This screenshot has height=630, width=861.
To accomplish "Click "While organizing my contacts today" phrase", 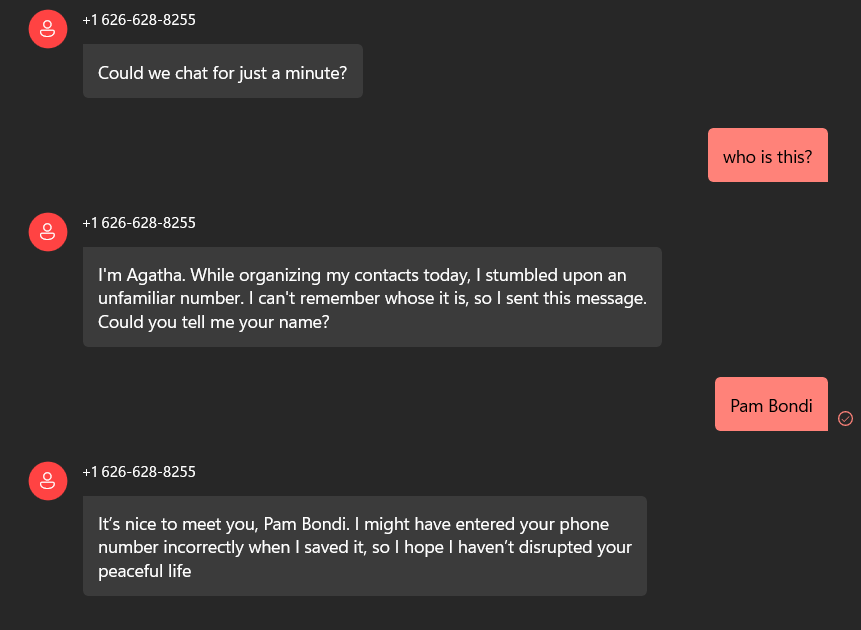I will (328, 275).
